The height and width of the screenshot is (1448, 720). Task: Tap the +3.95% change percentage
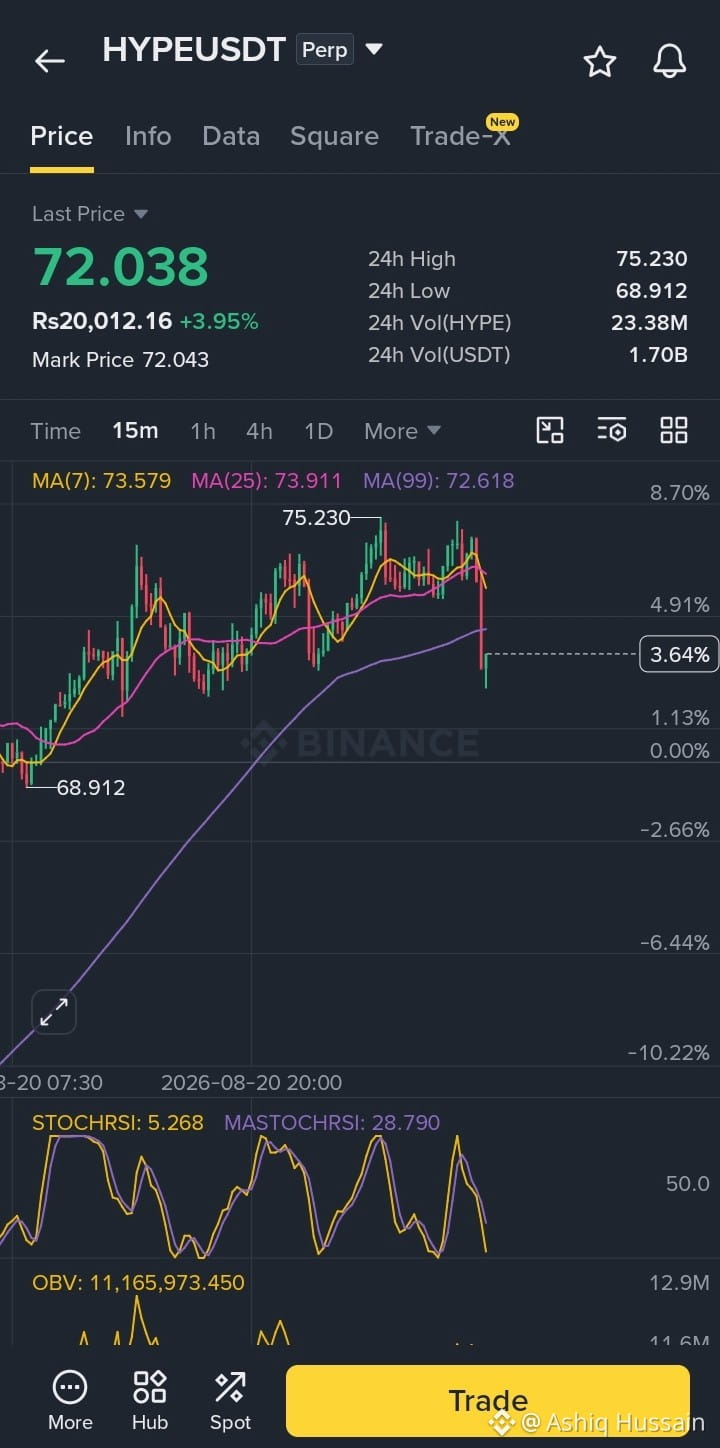(219, 322)
